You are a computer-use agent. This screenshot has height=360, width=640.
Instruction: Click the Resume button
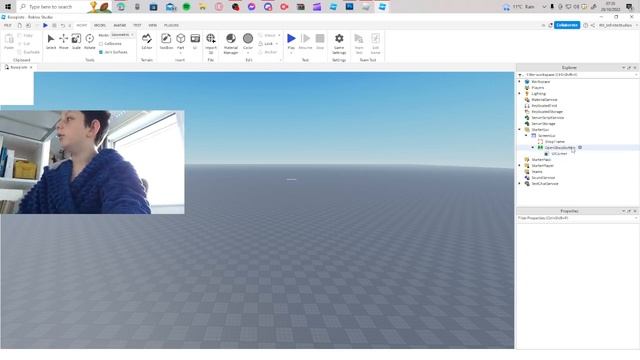[x=305, y=41]
